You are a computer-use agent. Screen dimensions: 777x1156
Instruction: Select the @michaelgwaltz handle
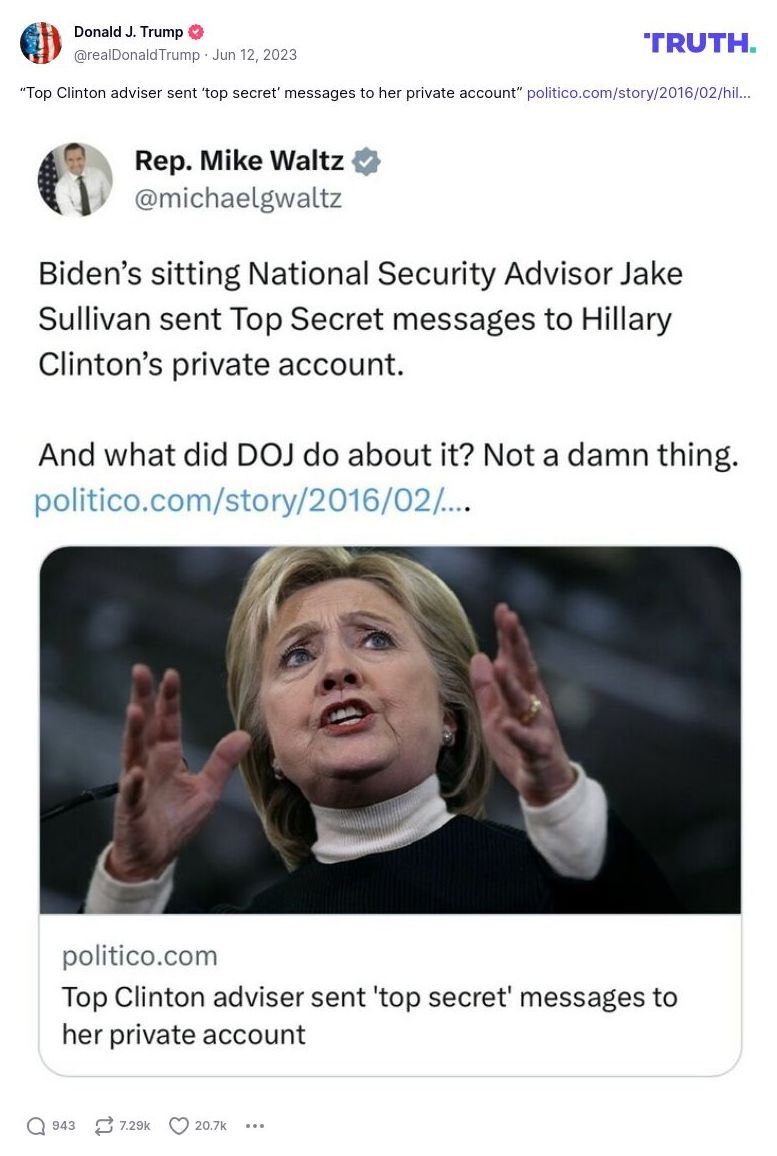click(x=238, y=198)
